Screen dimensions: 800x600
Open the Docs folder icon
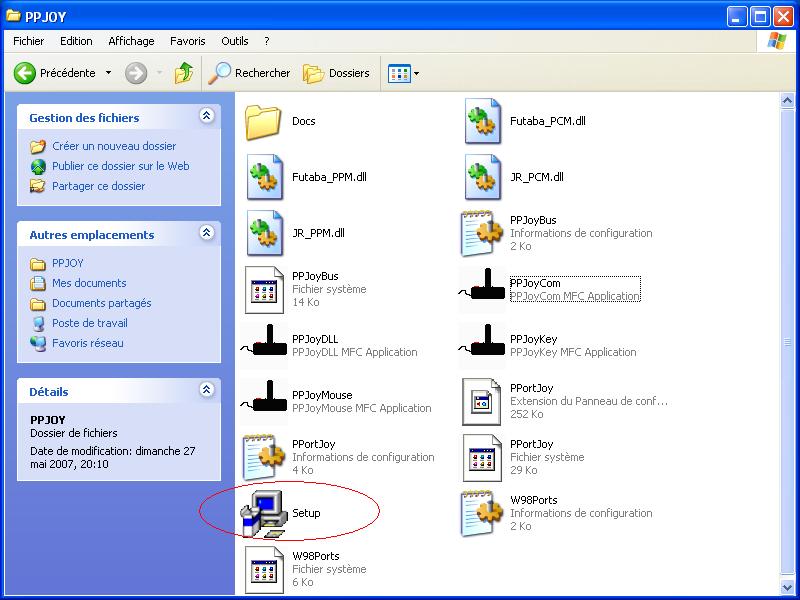click(263, 122)
